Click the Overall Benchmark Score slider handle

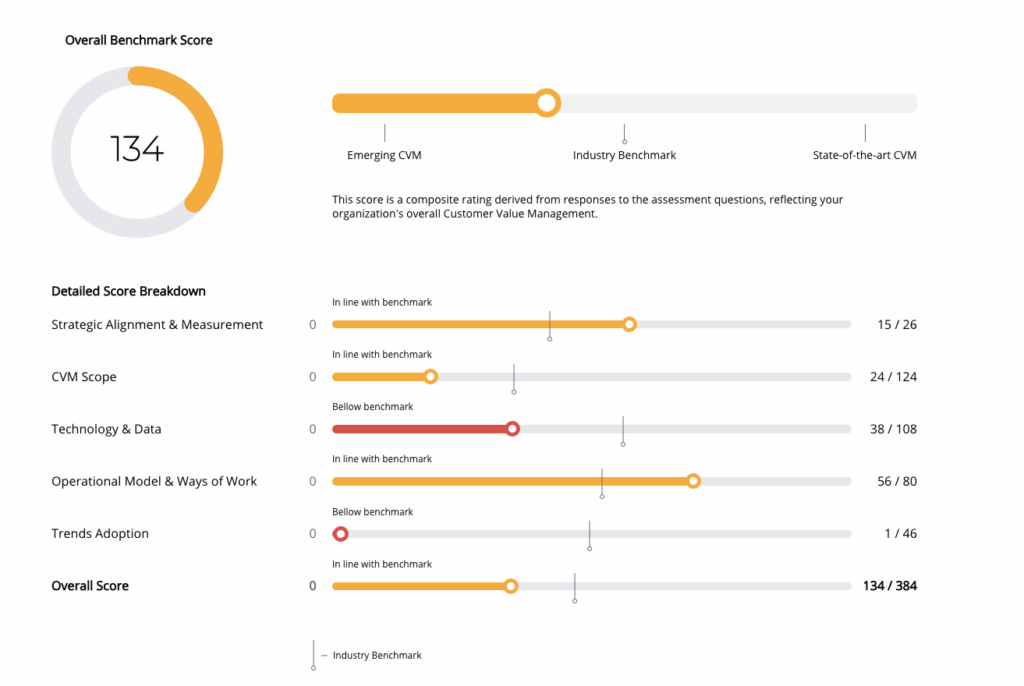[546, 103]
